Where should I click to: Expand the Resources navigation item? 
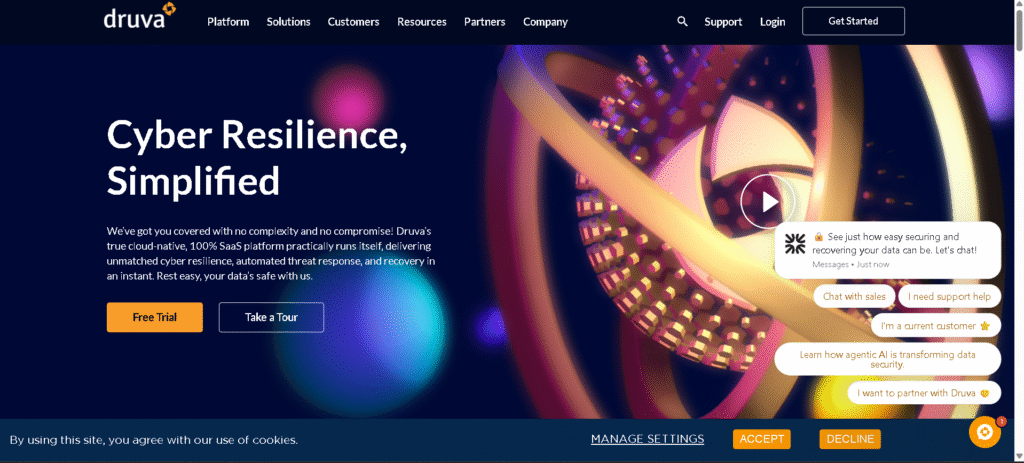(x=422, y=22)
